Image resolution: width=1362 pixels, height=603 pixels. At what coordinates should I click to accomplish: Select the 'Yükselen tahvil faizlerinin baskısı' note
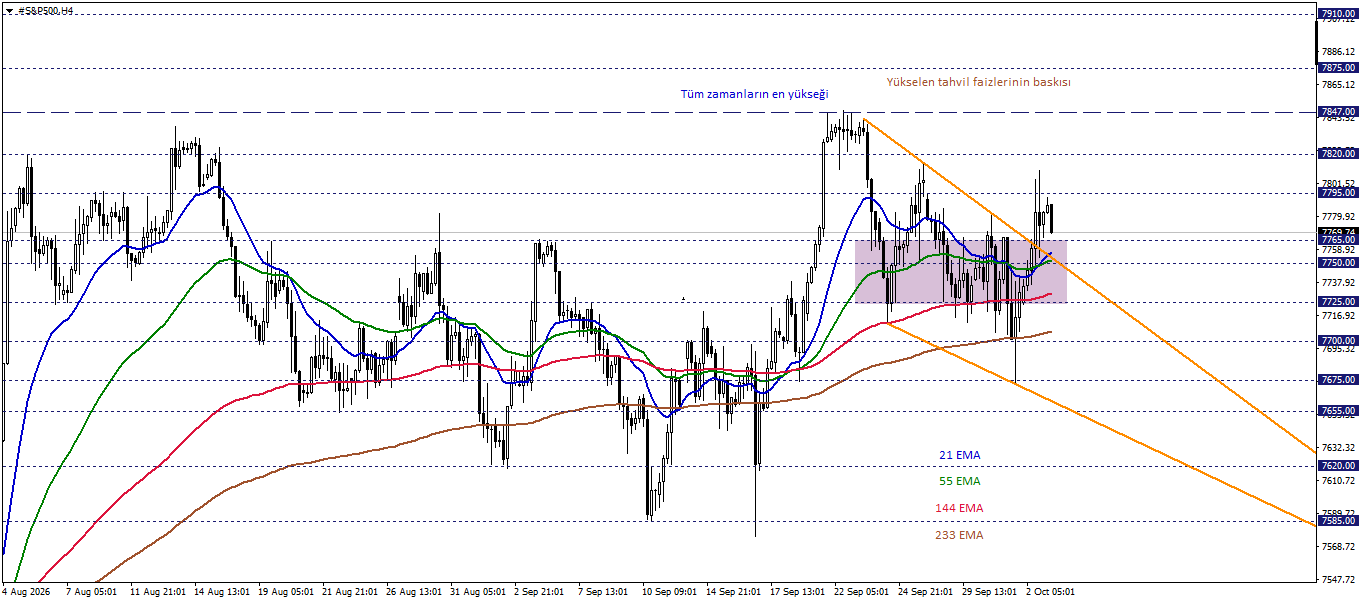click(x=978, y=82)
